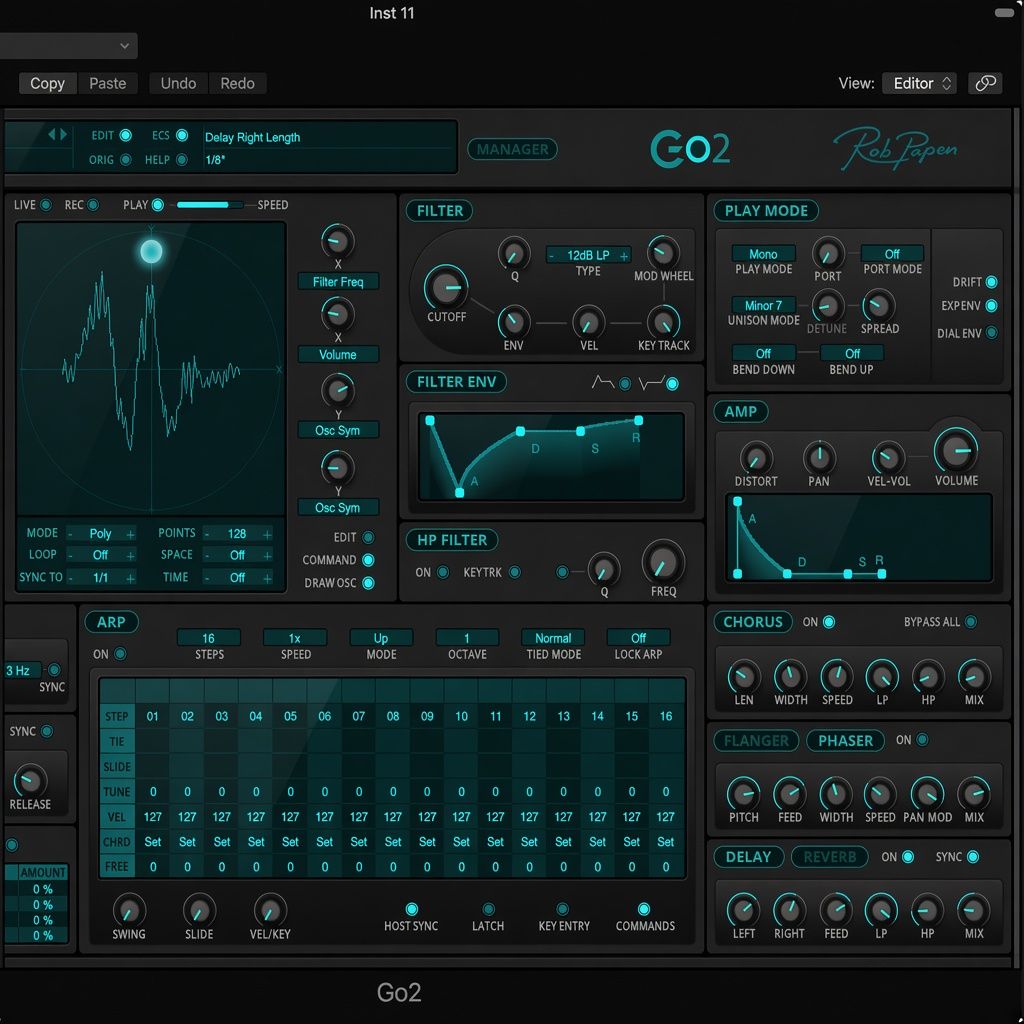
Task: Click the filter CUTOFF knob
Action: (446, 286)
